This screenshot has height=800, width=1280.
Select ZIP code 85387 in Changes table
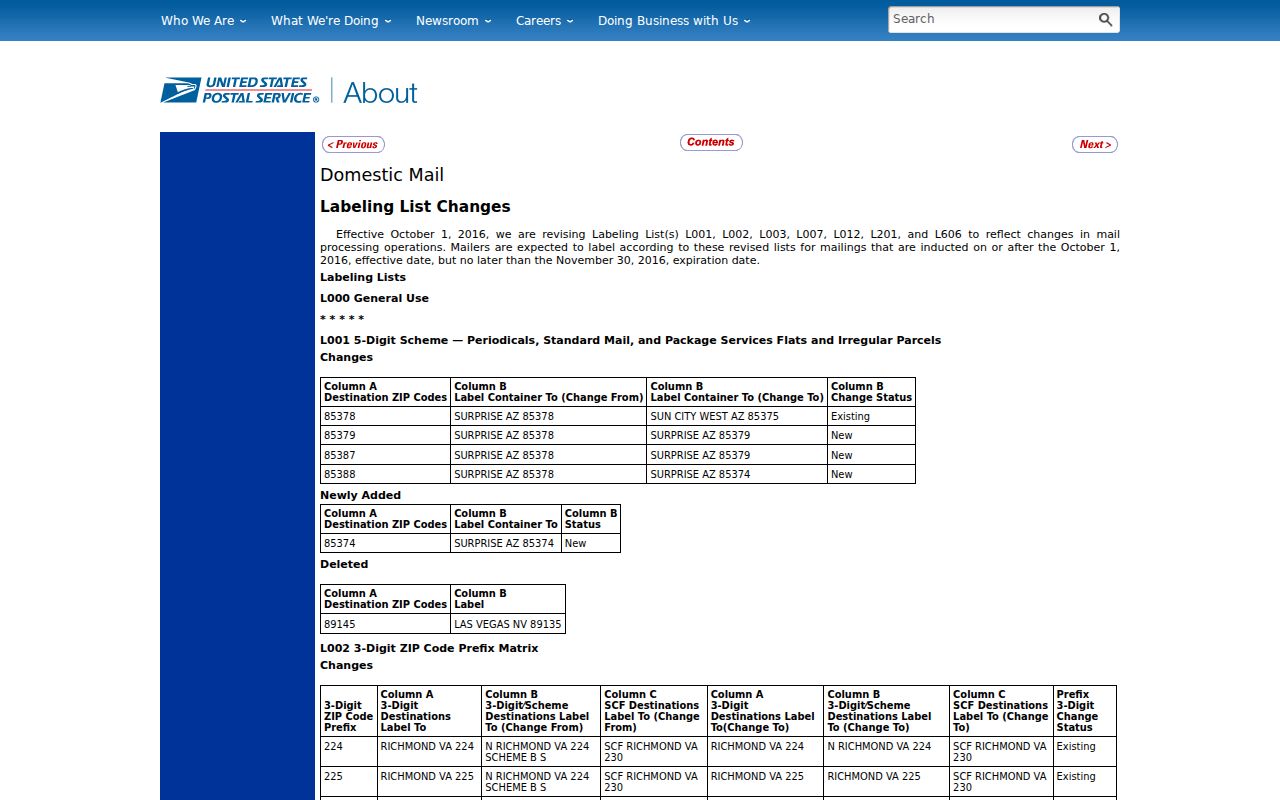[385, 455]
